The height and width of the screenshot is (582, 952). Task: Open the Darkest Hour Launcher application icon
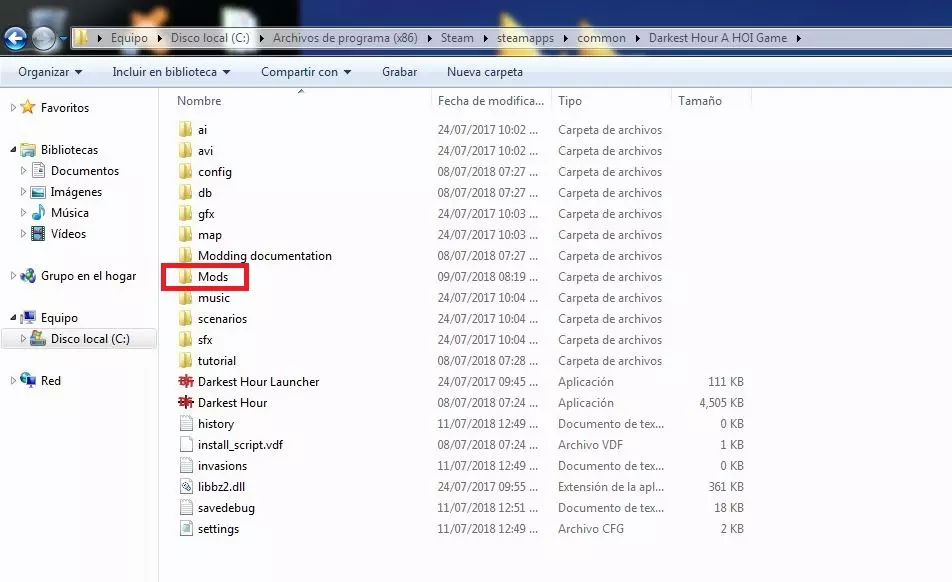pos(185,382)
